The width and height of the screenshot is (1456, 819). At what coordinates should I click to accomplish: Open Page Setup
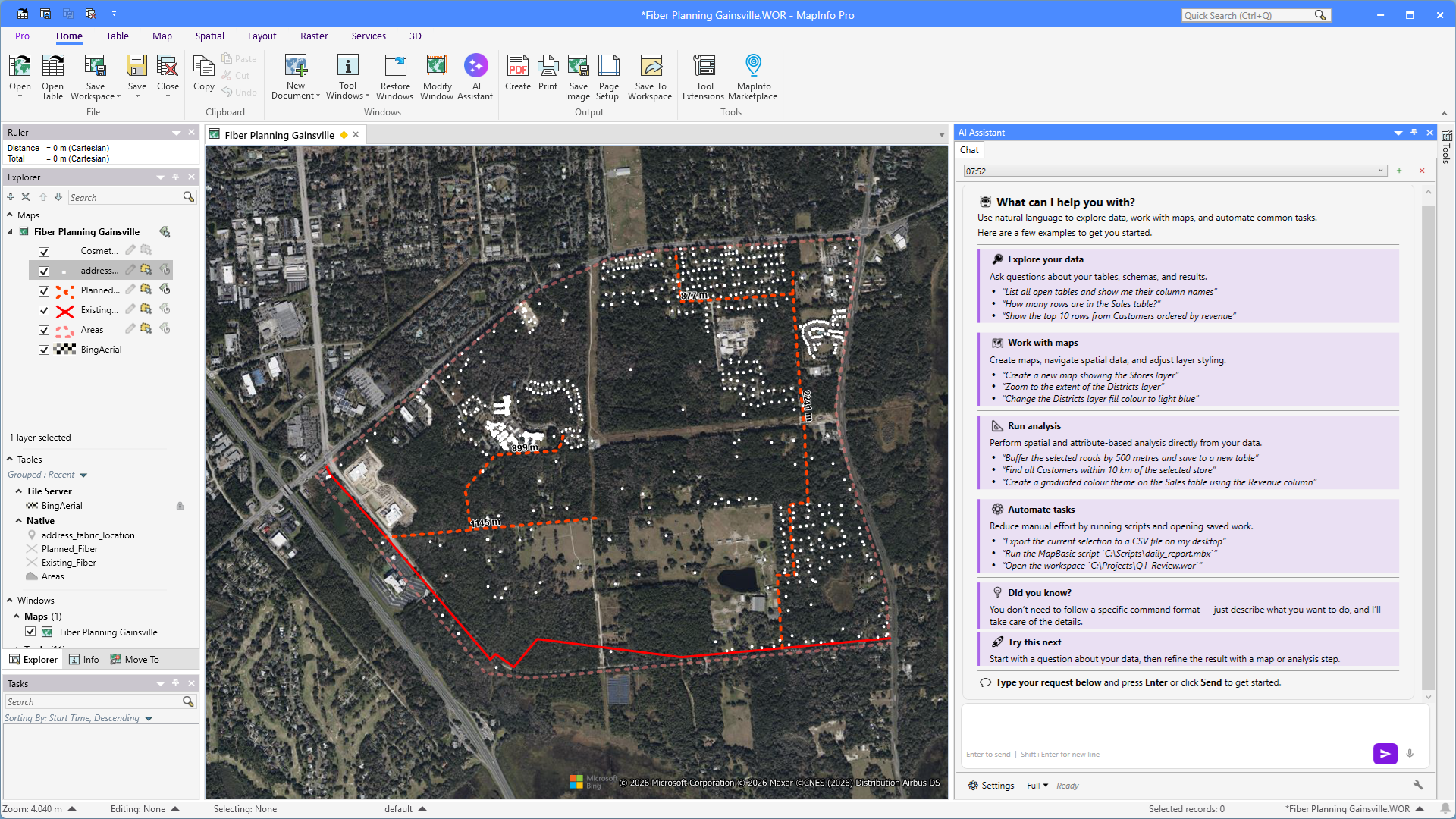pos(608,76)
